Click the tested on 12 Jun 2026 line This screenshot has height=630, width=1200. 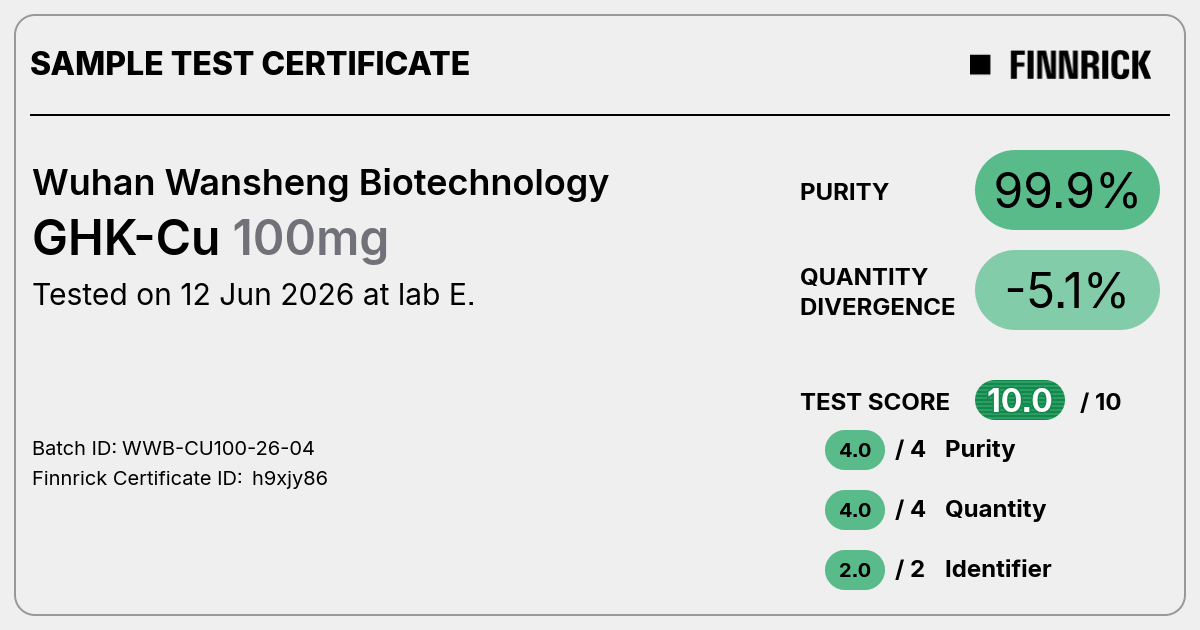(254, 295)
